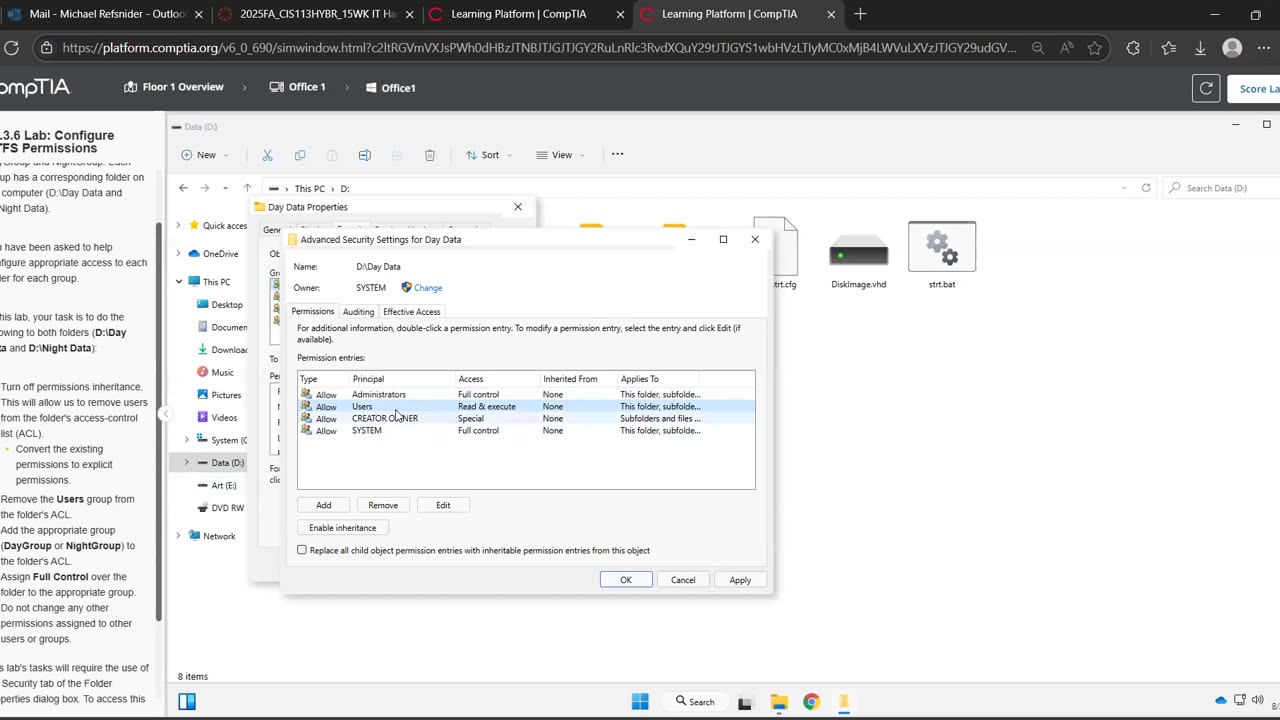Expand Quick access in navigation pane

point(179,226)
